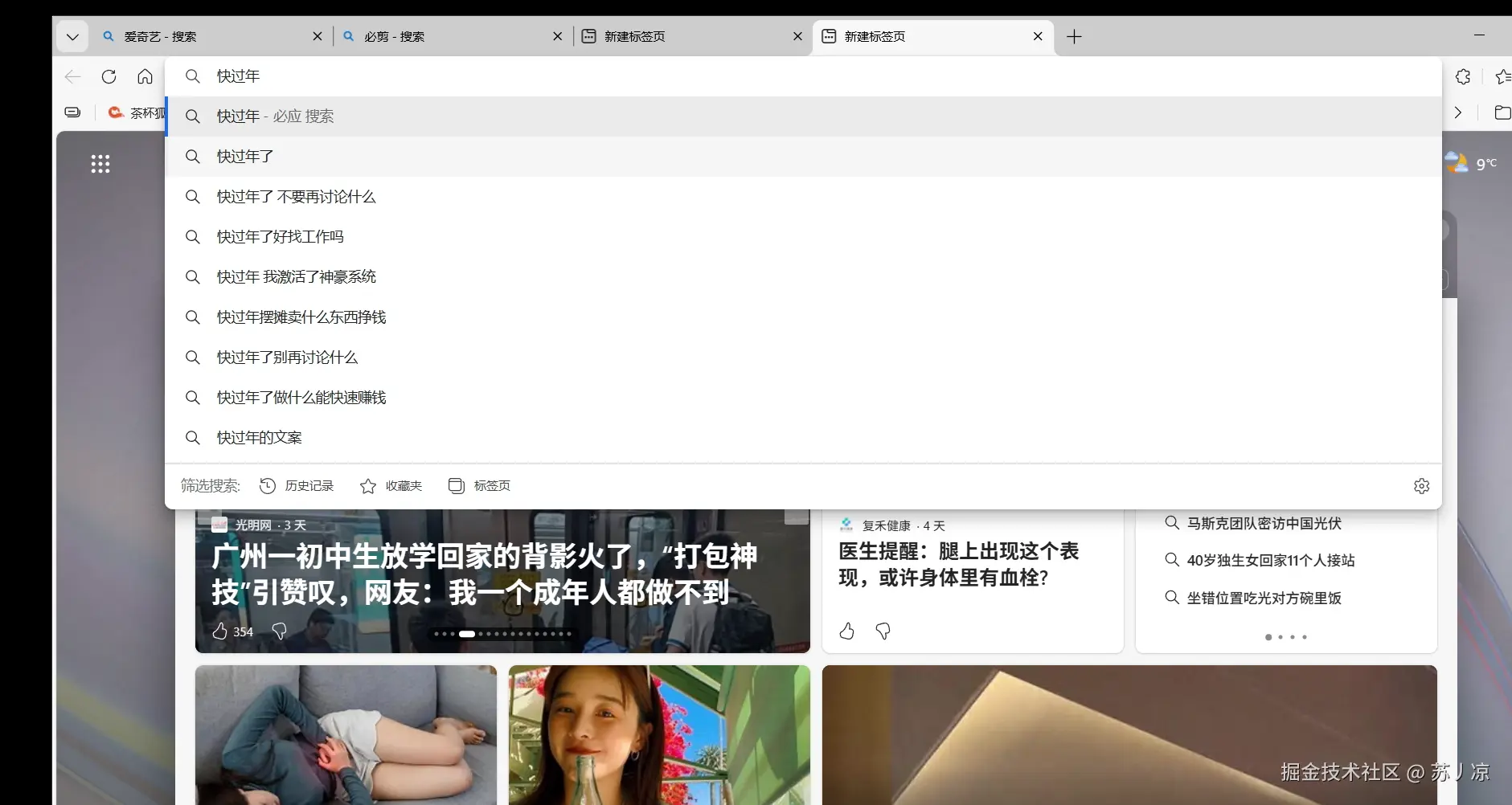This screenshot has width=1512, height=805.
Task: Focus the address bar containing 快过年
Action: (803, 76)
